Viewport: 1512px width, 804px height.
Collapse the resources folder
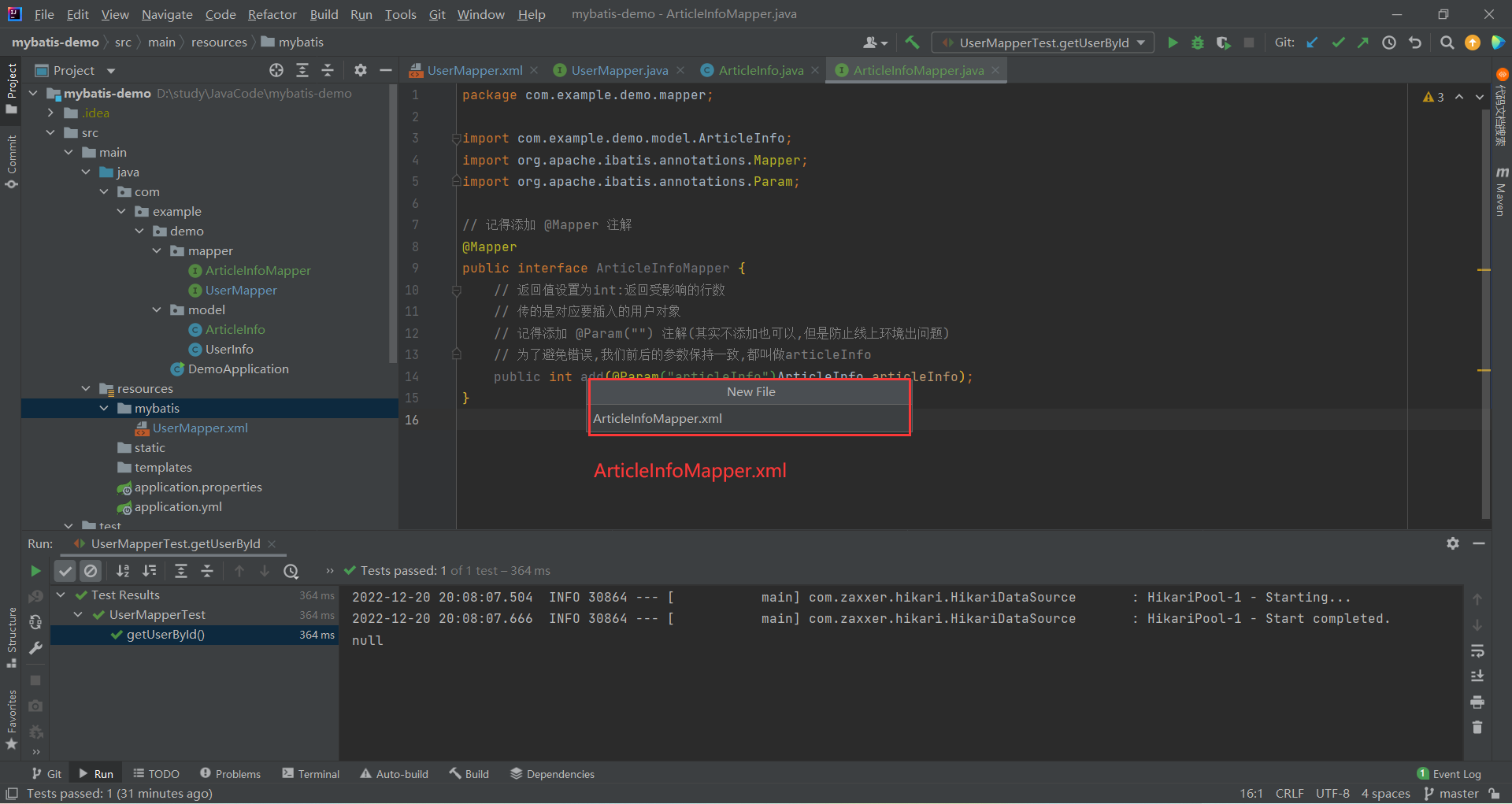(x=86, y=388)
